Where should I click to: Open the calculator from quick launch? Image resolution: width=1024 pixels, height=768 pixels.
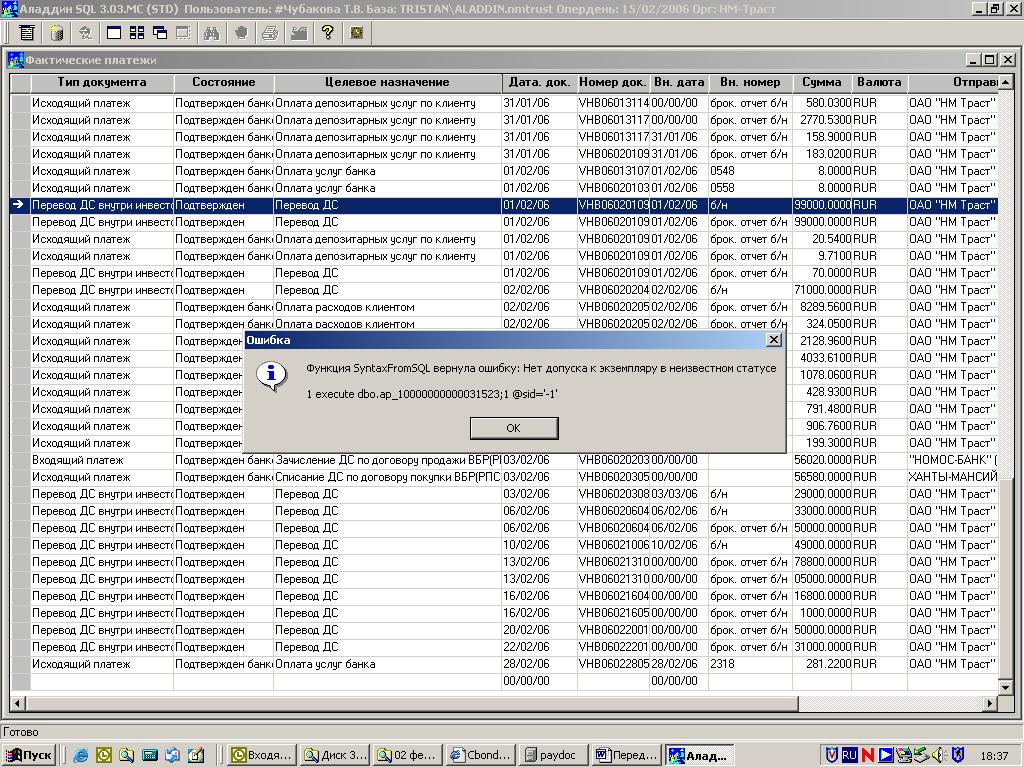coord(150,755)
